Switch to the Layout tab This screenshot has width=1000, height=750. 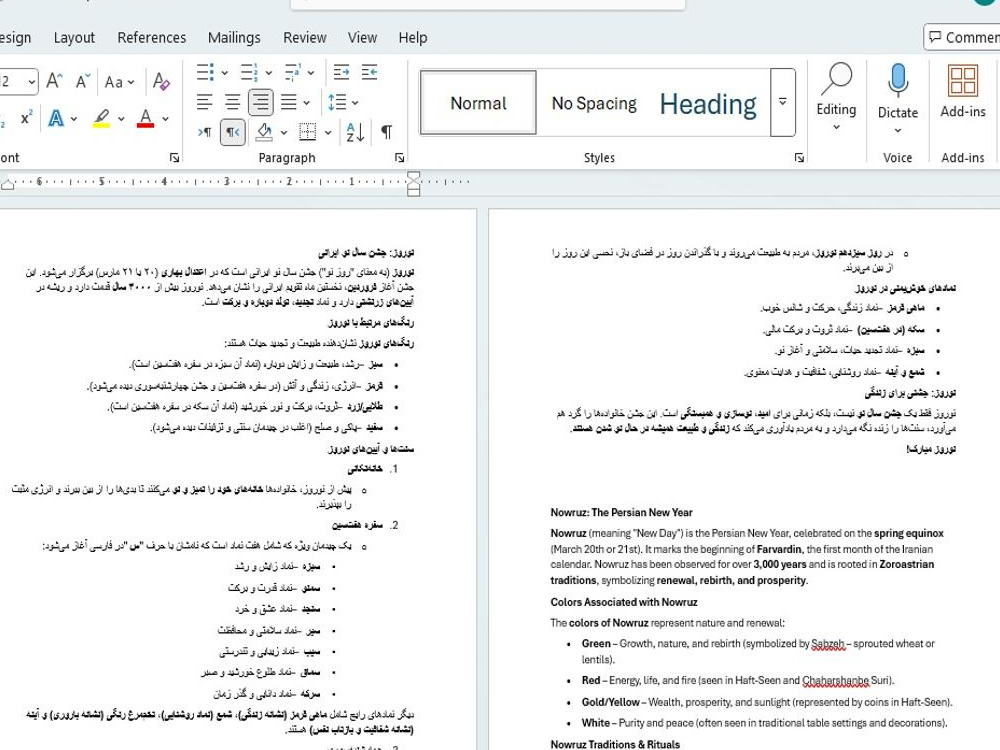pyautogui.click(x=74, y=38)
